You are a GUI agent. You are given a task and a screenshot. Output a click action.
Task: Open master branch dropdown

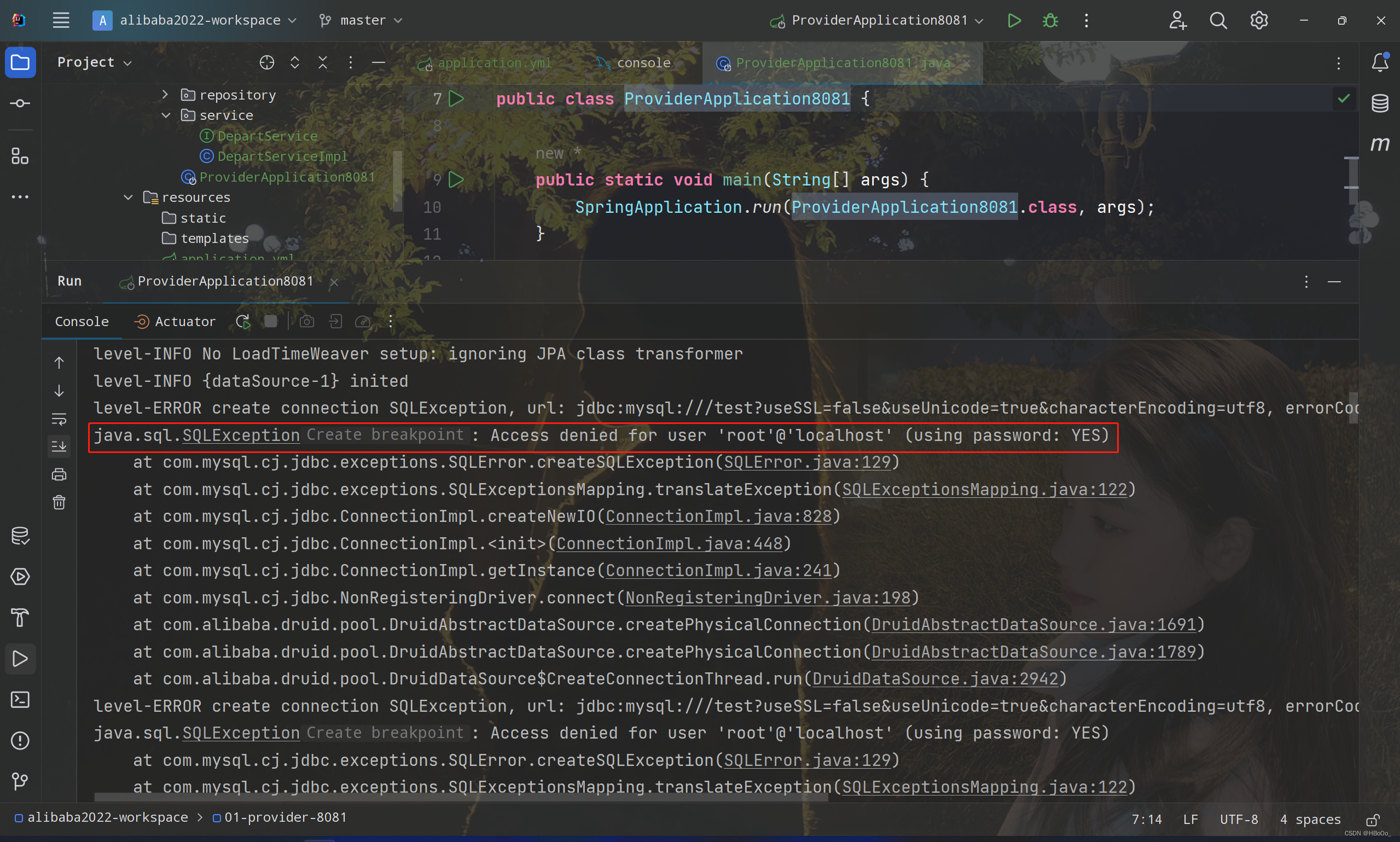coord(361,20)
